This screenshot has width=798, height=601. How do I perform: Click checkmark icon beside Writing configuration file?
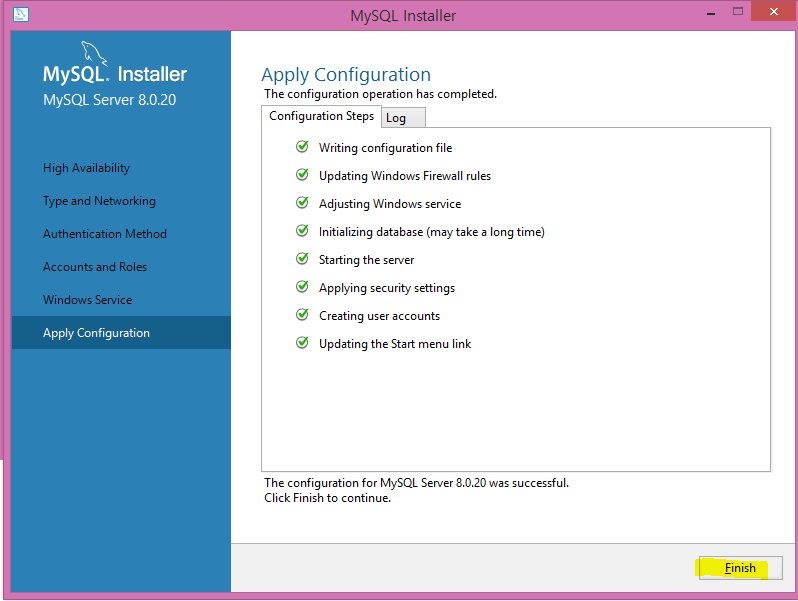[x=302, y=147]
